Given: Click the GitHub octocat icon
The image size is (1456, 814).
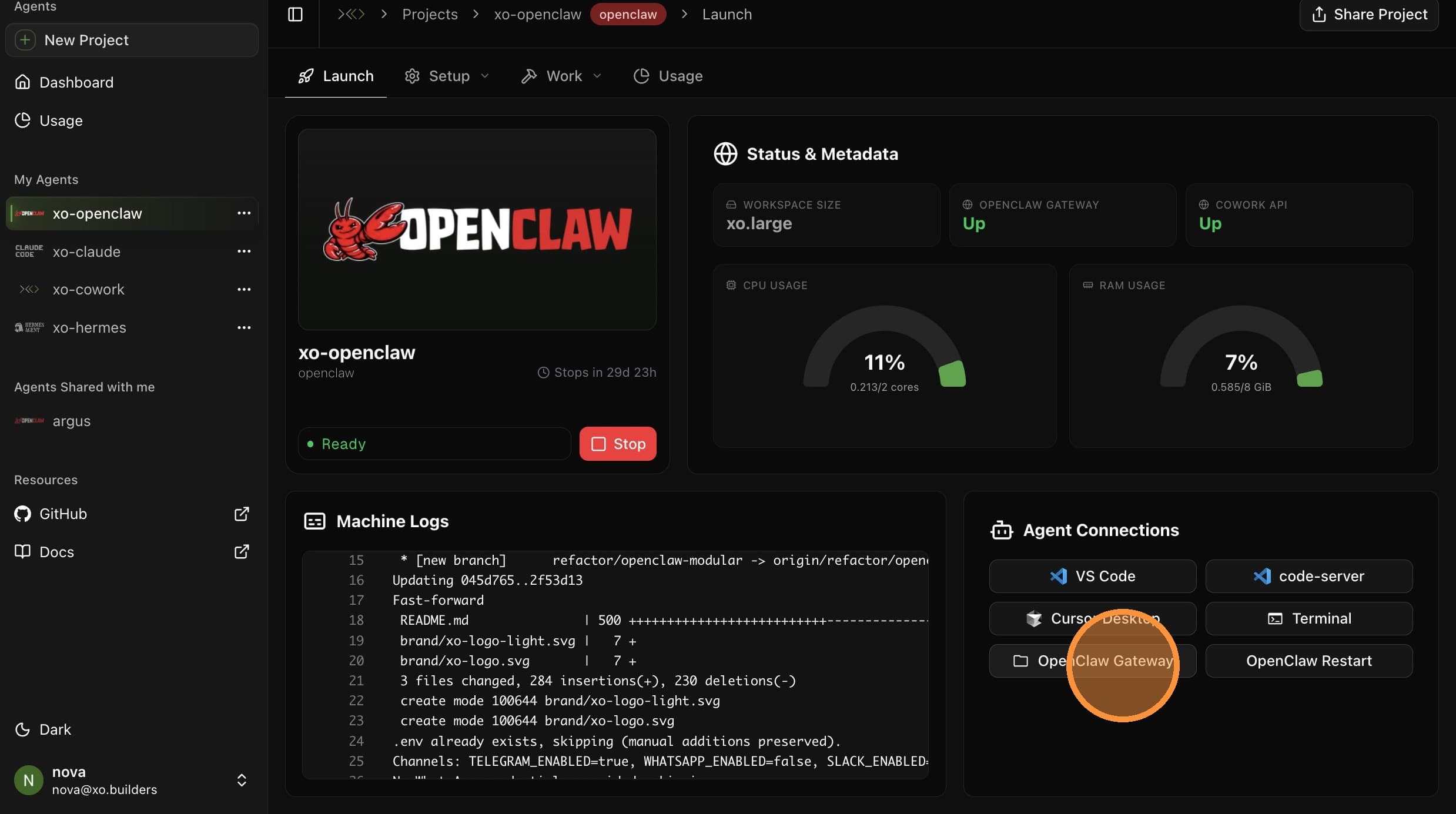Looking at the screenshot, I should point(22,514).
